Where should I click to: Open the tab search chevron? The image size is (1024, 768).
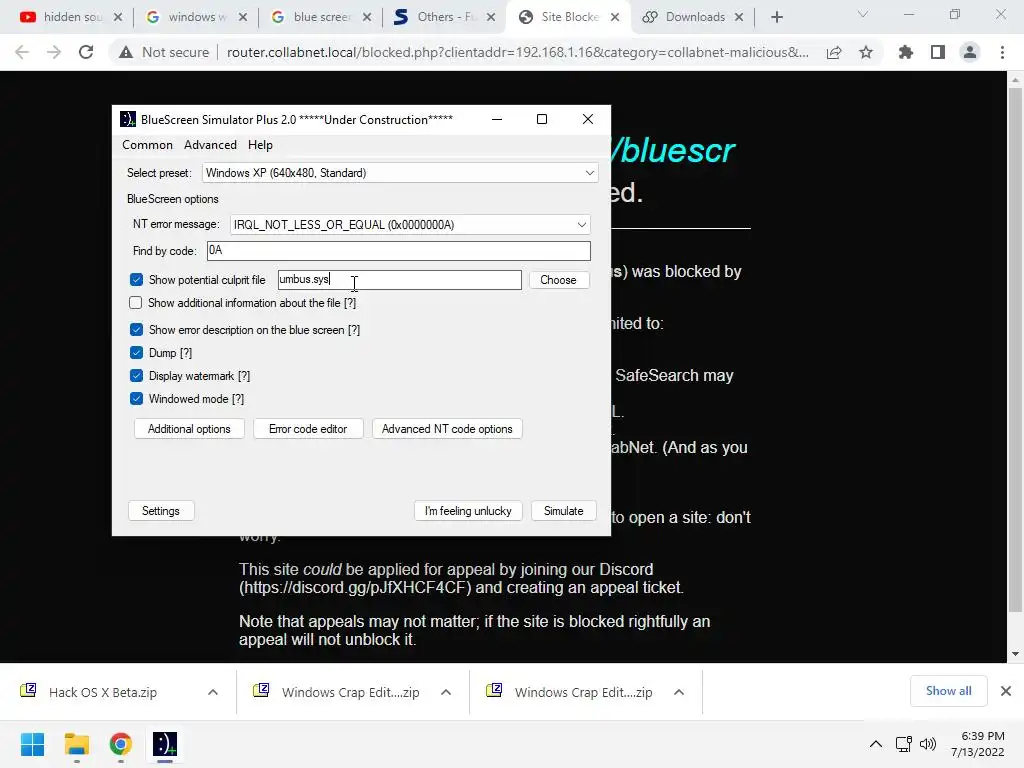click(863, 14)
